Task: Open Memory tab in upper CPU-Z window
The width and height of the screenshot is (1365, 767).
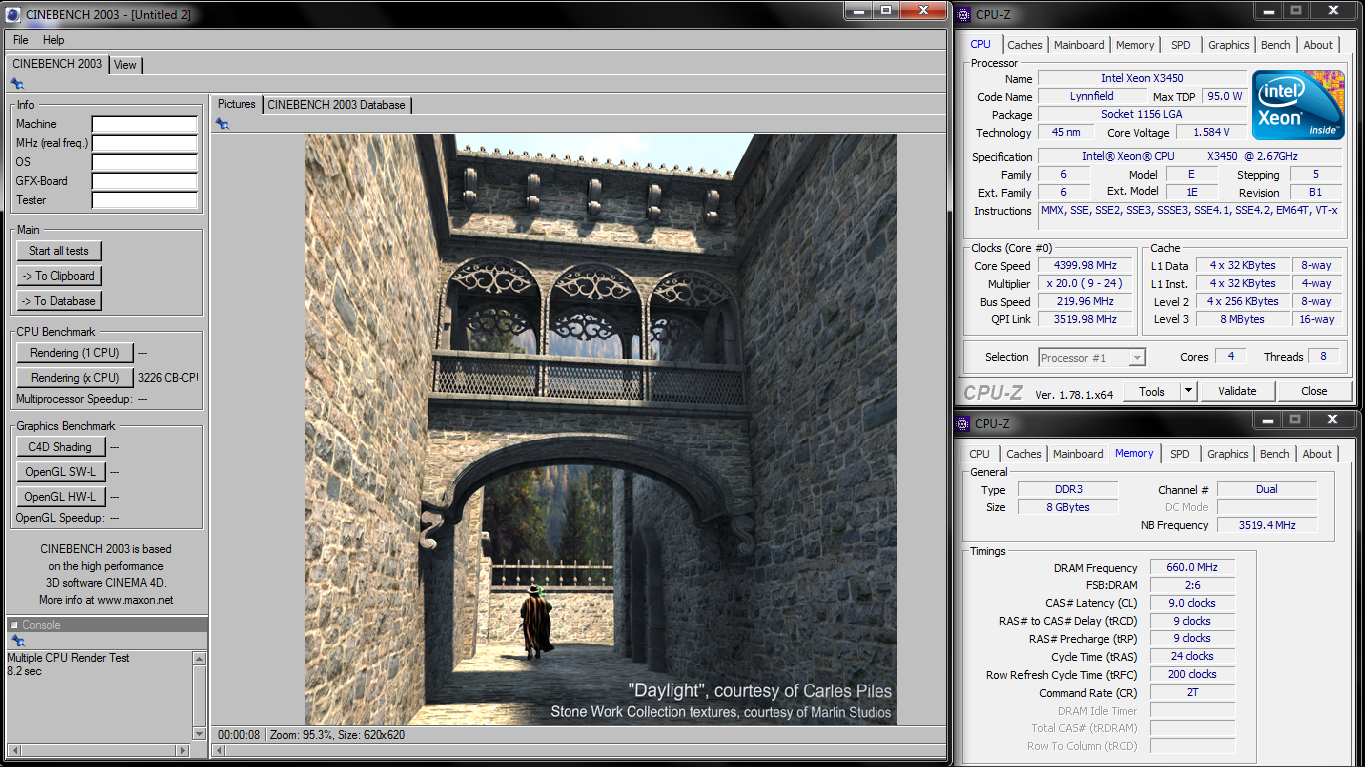Action: (1135, 45)
